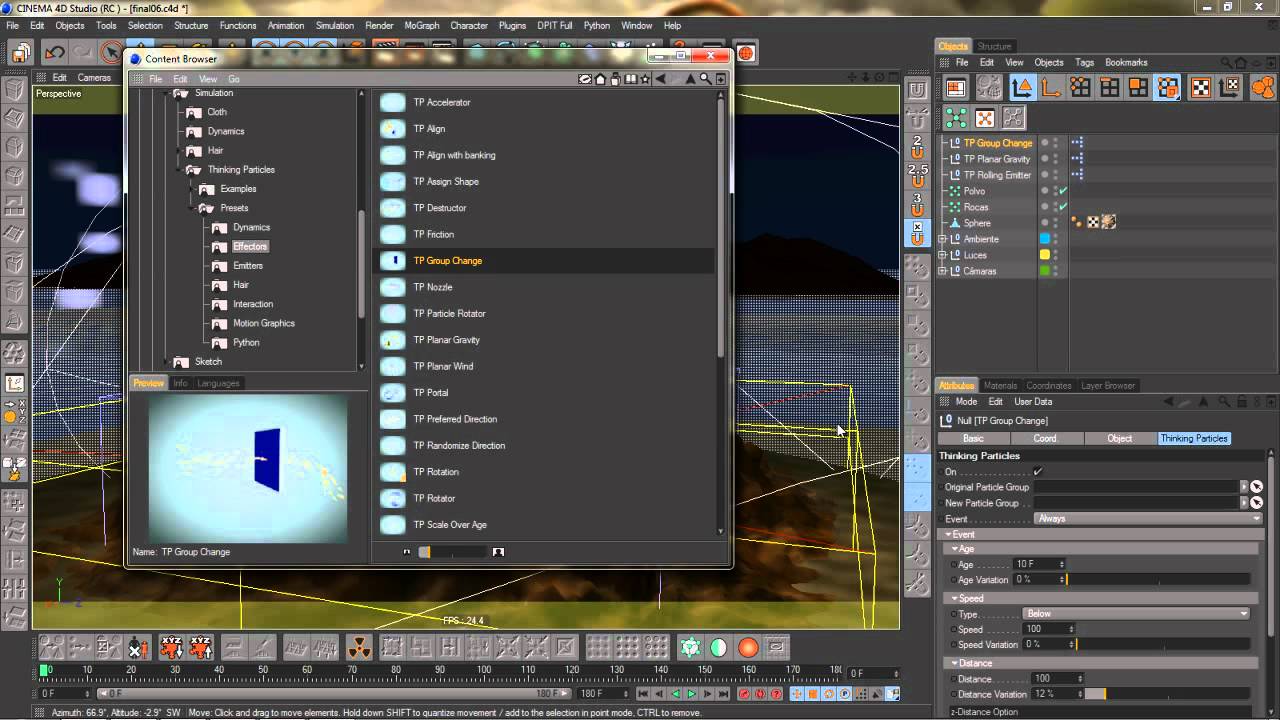
Task: Click the cube view icon in left toolbar
Action: coord(15,90)
